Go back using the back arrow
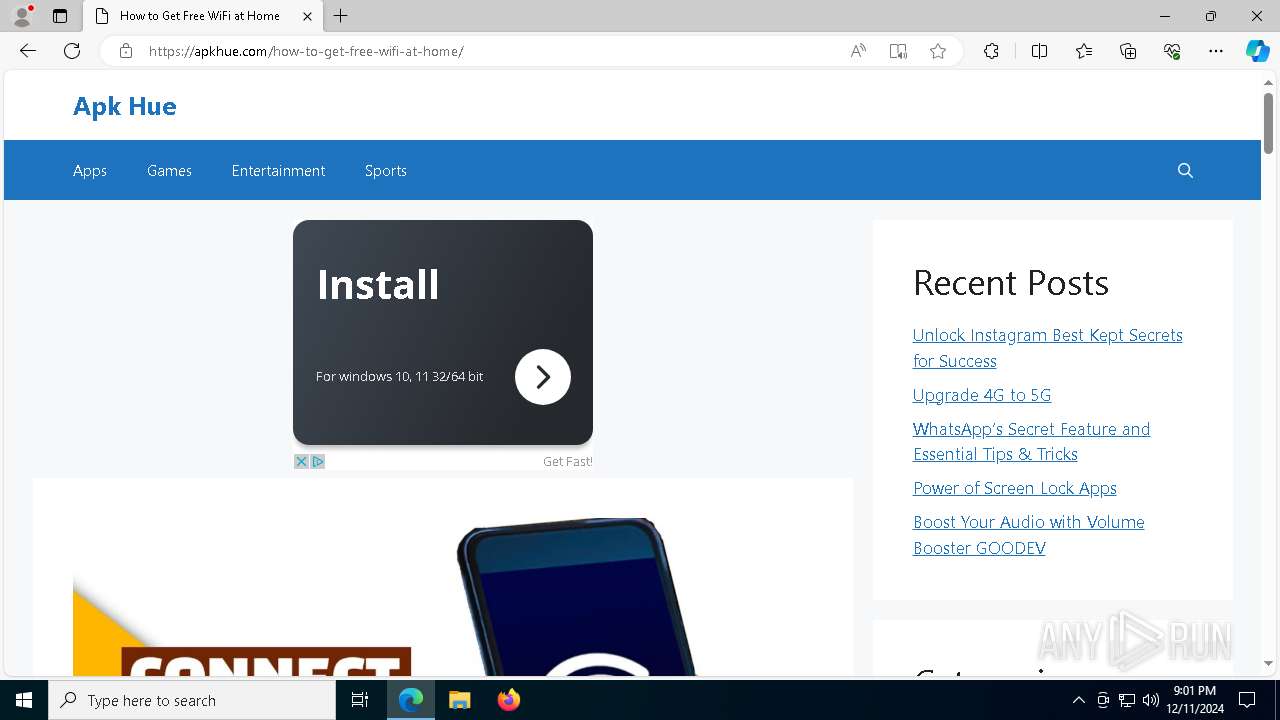The image size is (1280, 720). (28, 51)
